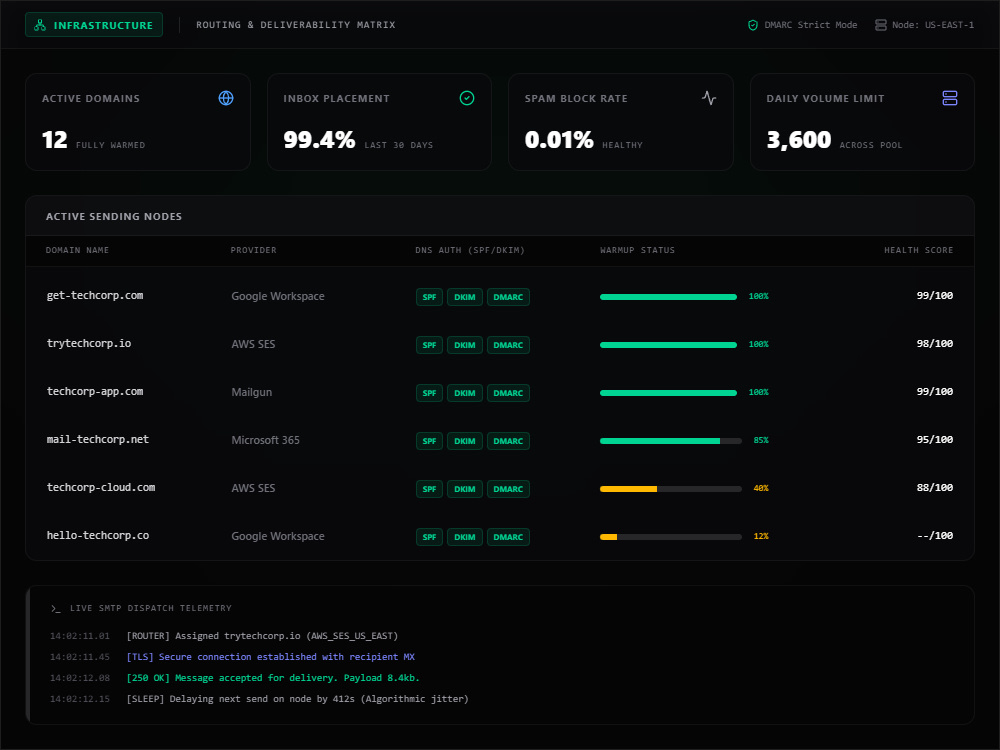Screen dimensions: 1000x750
Task: Click the globe icon on Active Domains card
Action: pos(226,98)
